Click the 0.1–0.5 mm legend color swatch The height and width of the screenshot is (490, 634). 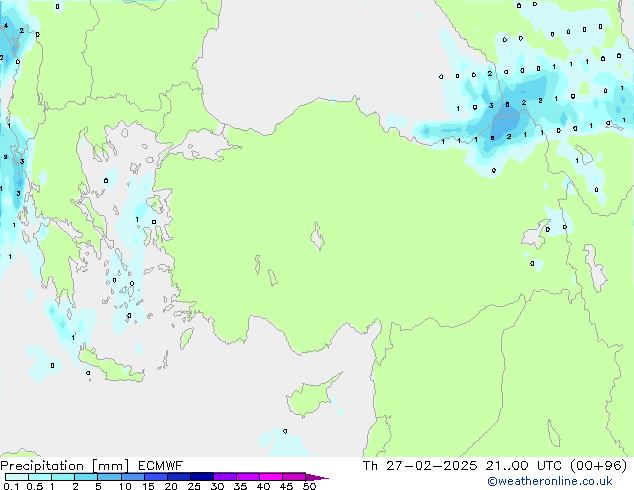click(x=17, y=477)
